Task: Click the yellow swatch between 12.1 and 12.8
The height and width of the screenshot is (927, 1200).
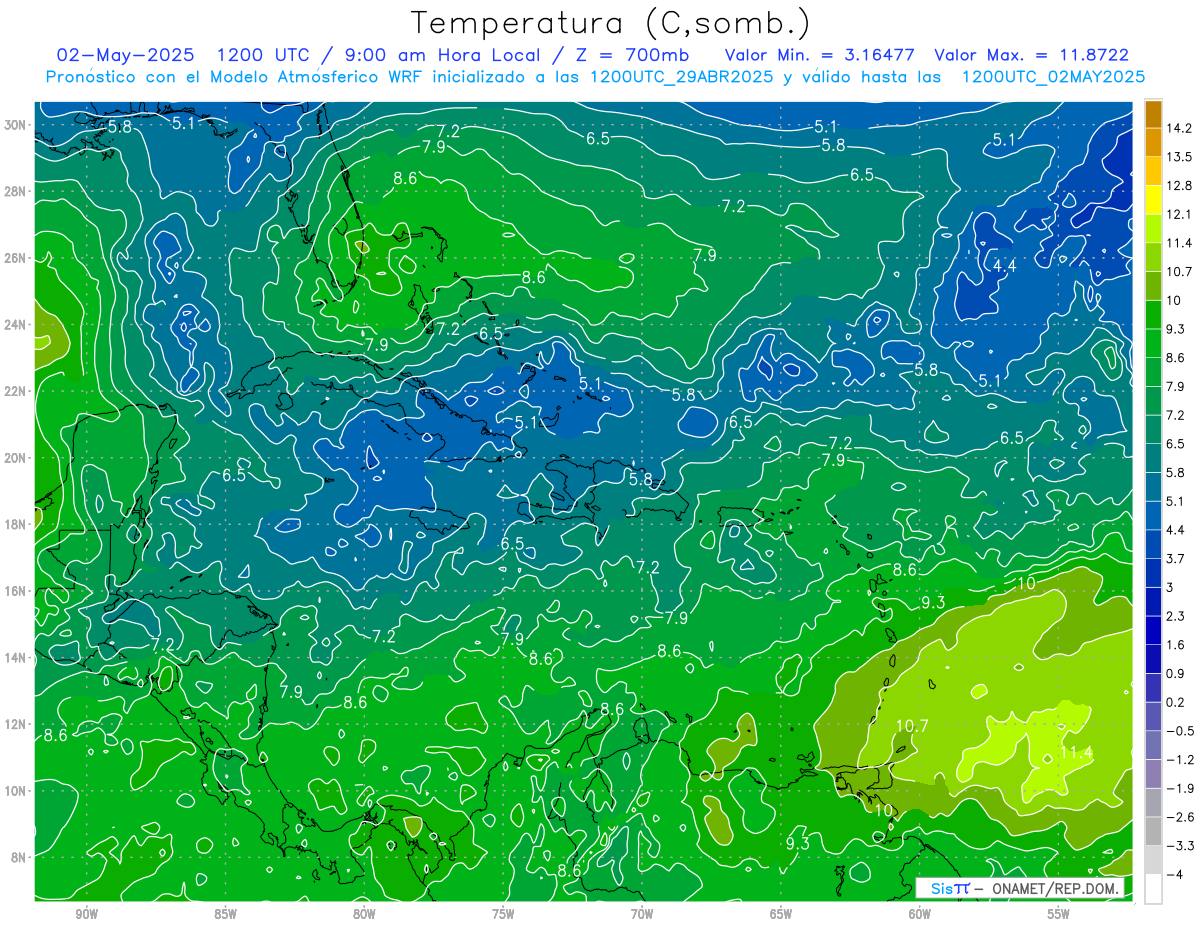Action: point(1153,200)
